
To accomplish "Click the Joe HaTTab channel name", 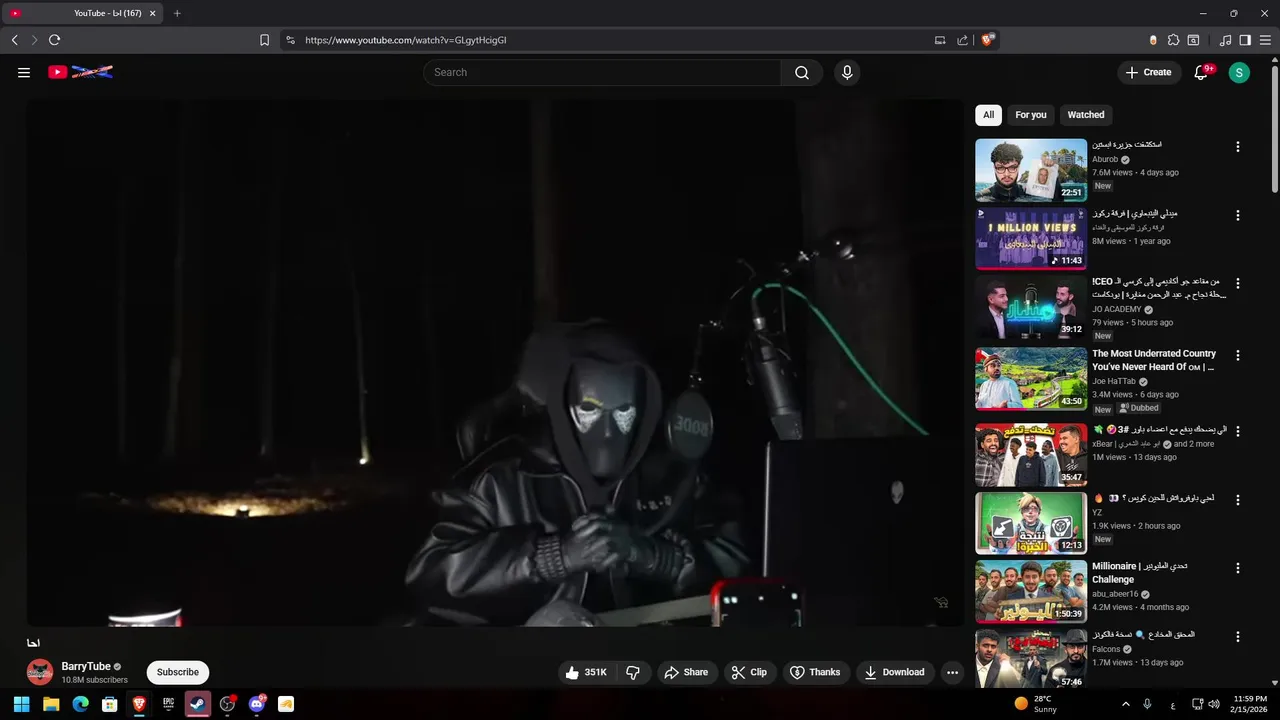I will tap(1114, 381).
